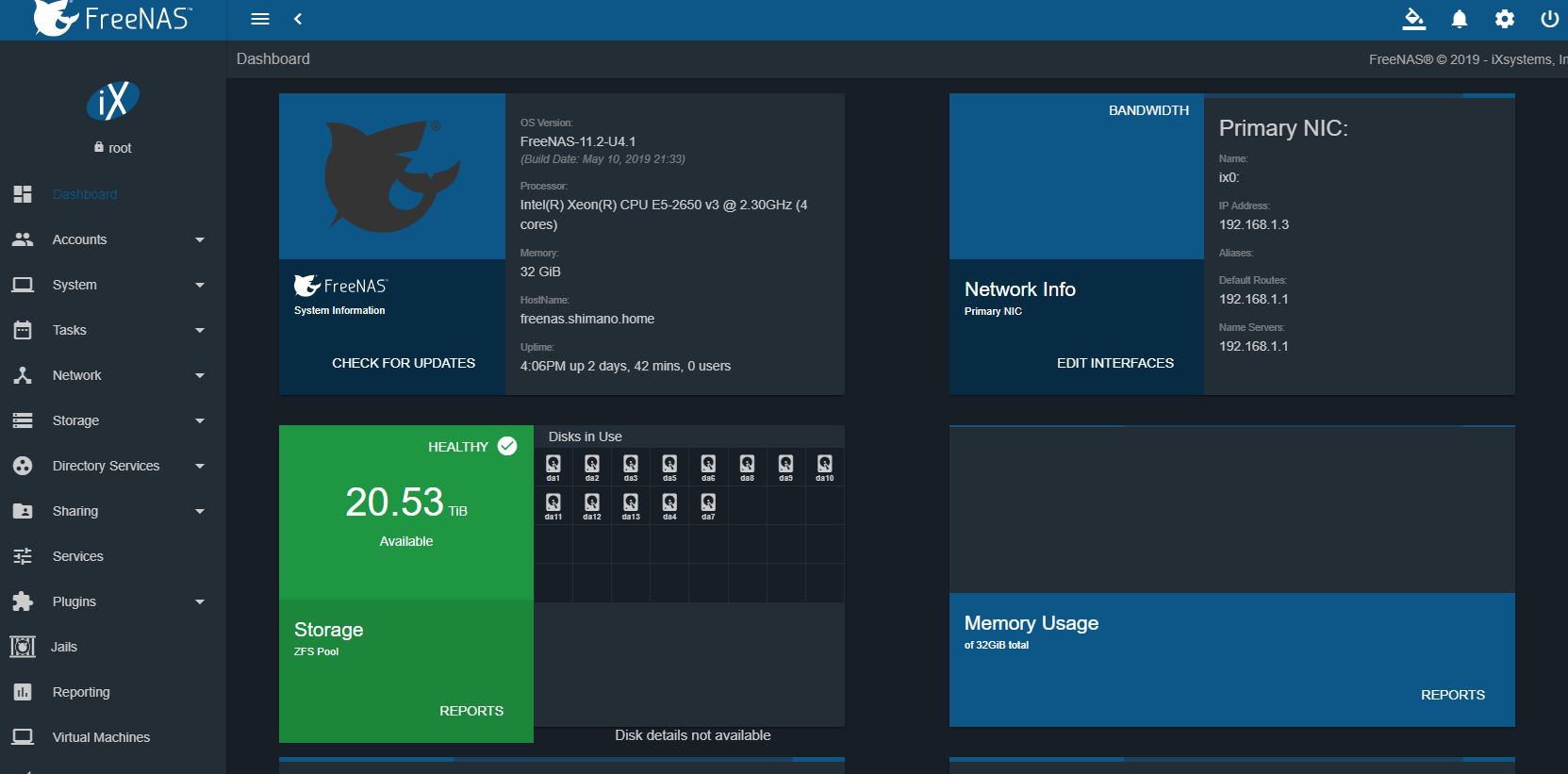1568x774 pixels.
Task: Click the Services sliders icon
Action: point(23,556)
